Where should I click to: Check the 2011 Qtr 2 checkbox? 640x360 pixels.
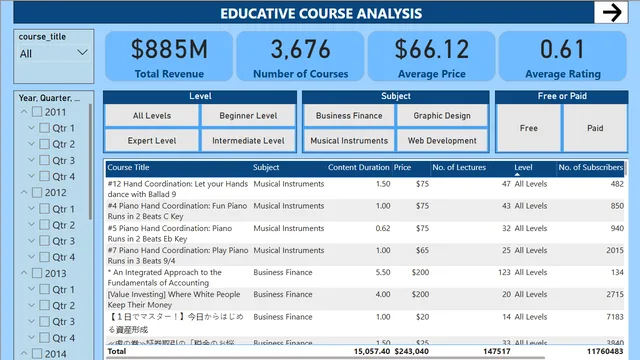[x=44, y=144]
